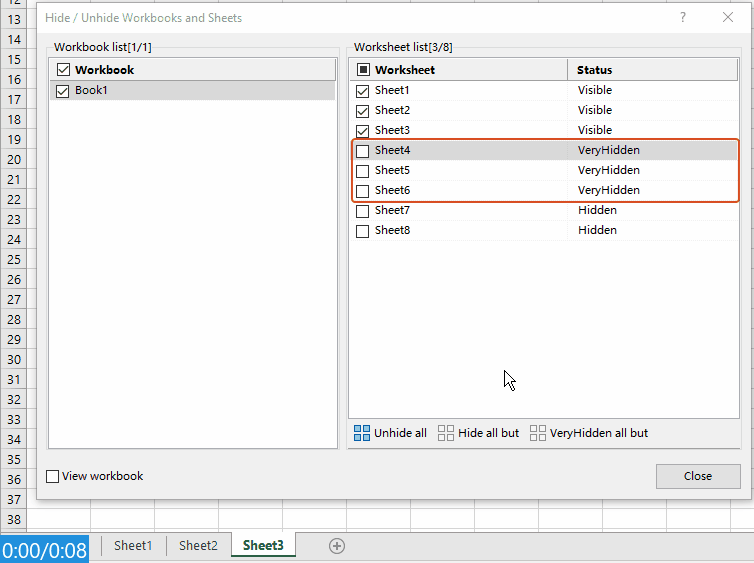Switch to the Sheet1 tab
Viewport: 754px width, 563px height.
tap(133, 546)
